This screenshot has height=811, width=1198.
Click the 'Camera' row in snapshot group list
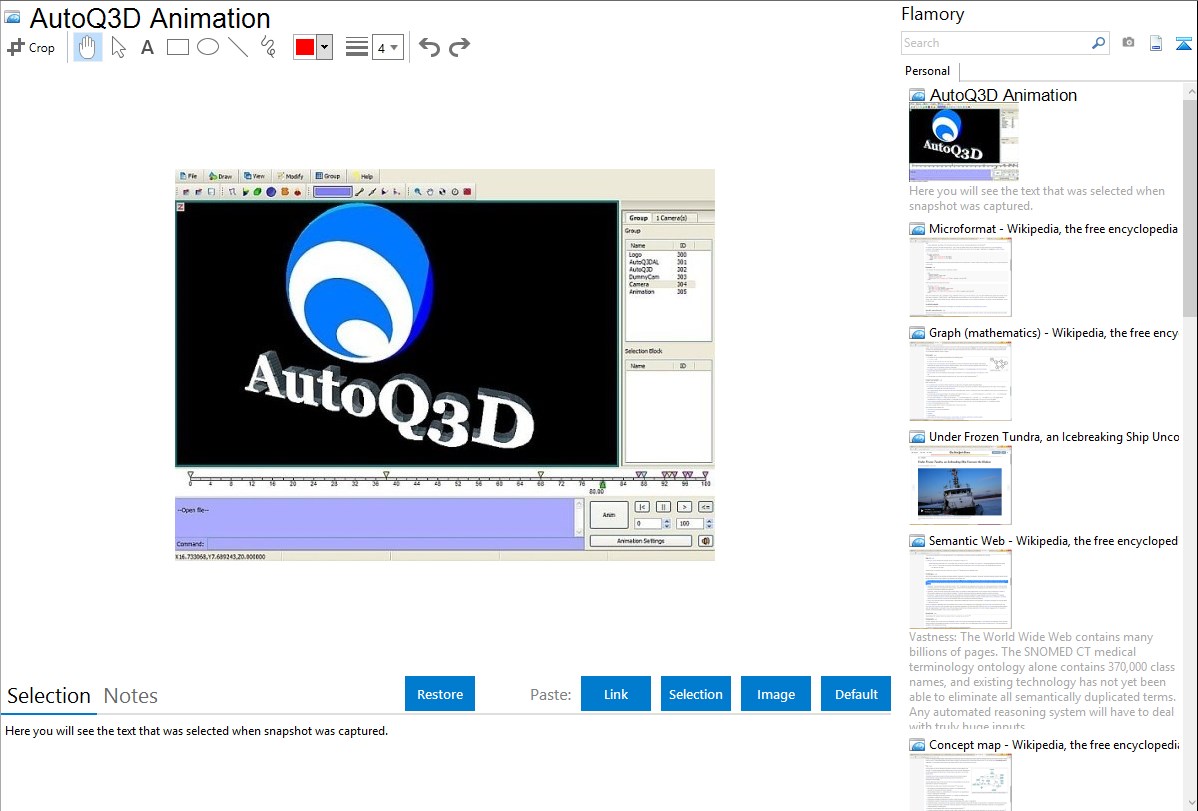660,284
